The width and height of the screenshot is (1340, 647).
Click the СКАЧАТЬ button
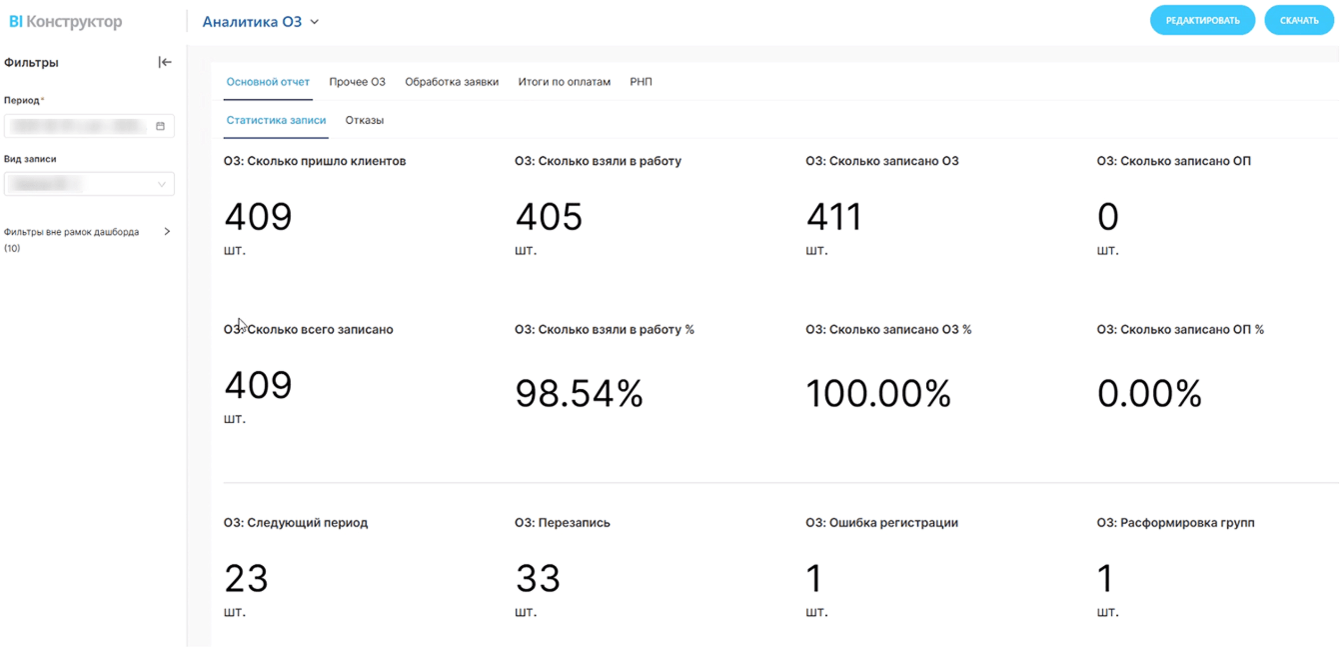(1298, 20)
